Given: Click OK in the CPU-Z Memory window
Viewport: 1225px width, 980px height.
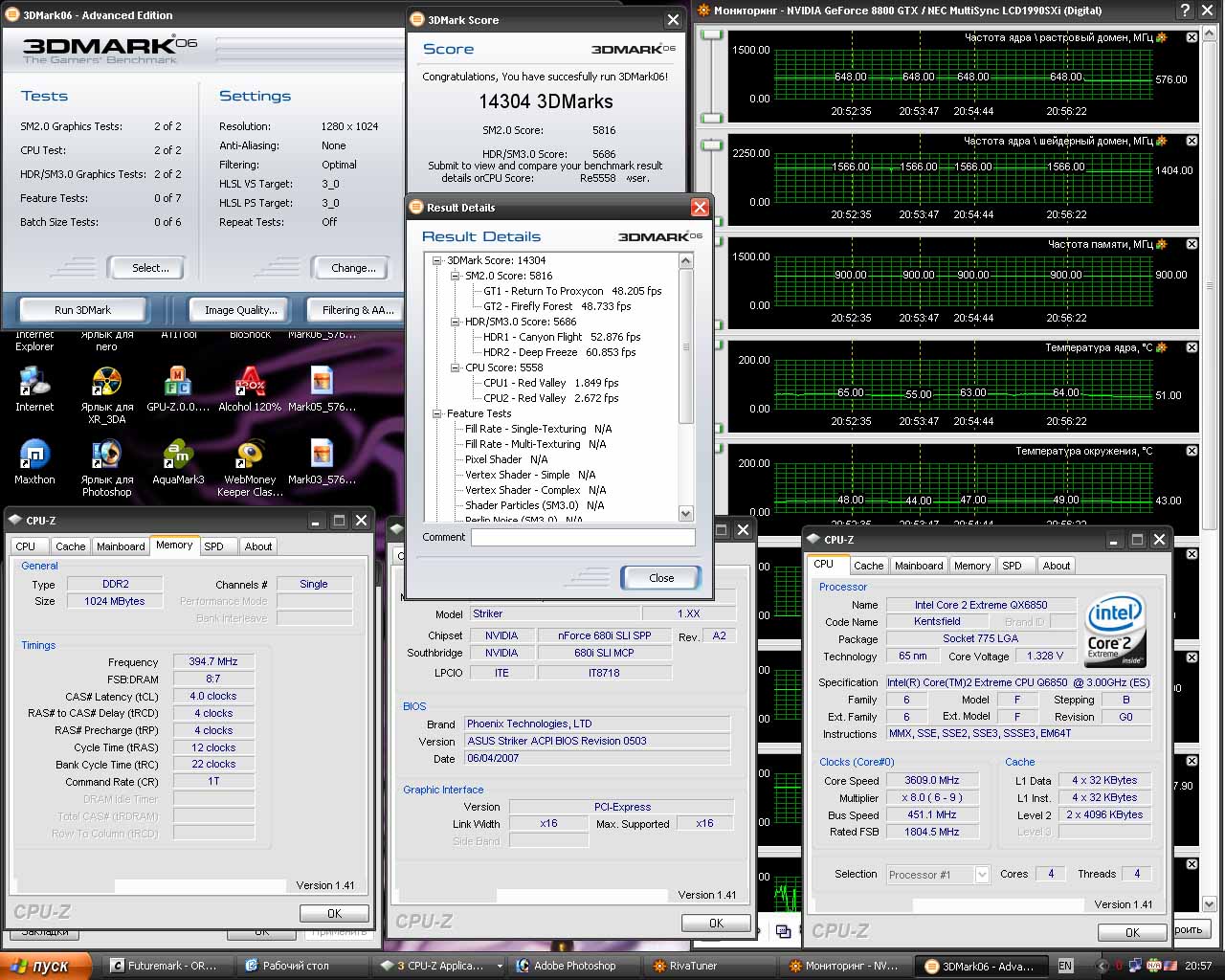Looking at the screenshot, I should point(334,913).
